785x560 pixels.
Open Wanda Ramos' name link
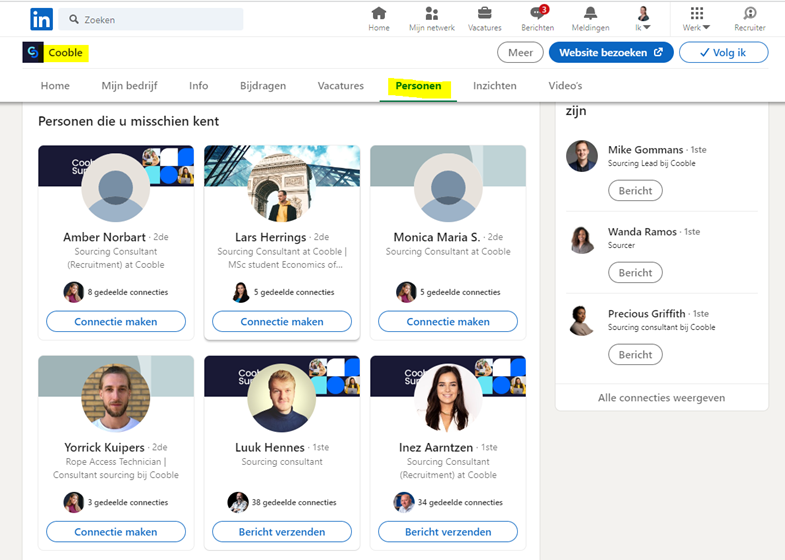click(642, 232)
